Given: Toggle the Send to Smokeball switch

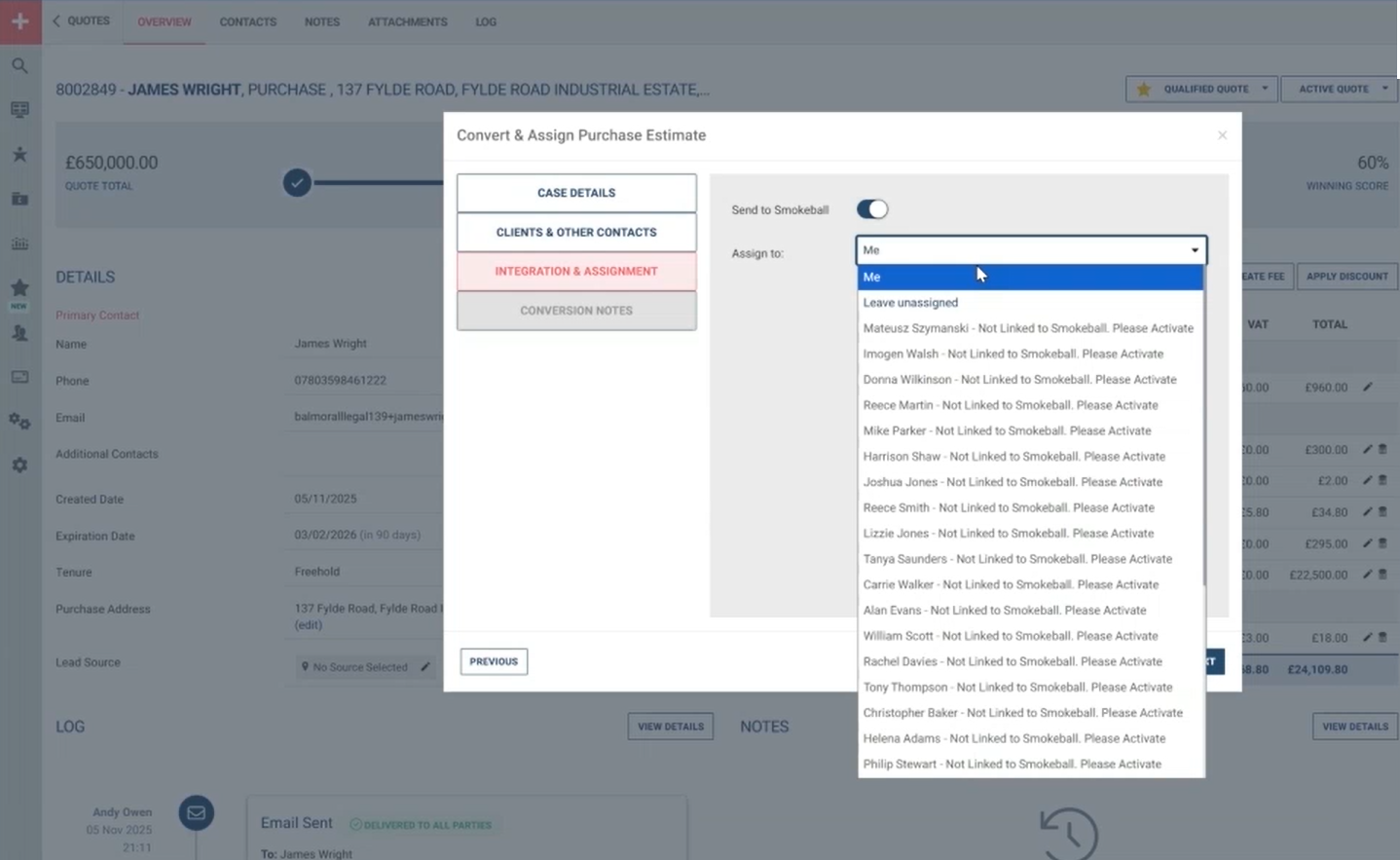Looking at the screenshot, I should [872, 209].
